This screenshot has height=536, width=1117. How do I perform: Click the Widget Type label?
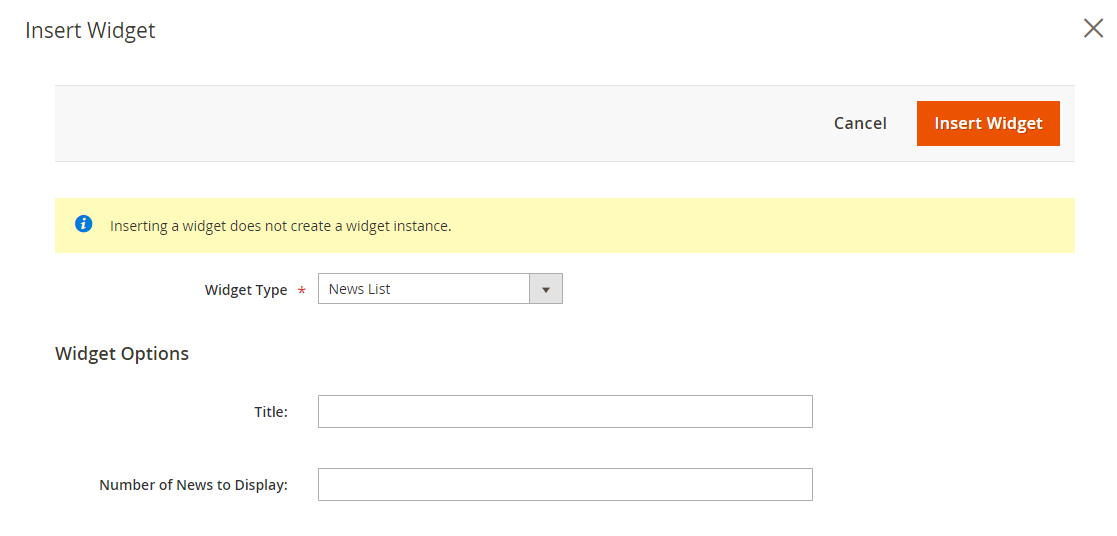pyautogui.click(x=246, y=290)
